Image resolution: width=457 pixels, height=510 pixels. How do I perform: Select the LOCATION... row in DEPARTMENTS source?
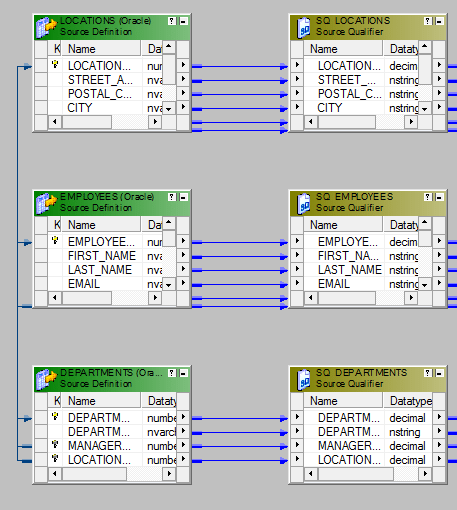112,460
